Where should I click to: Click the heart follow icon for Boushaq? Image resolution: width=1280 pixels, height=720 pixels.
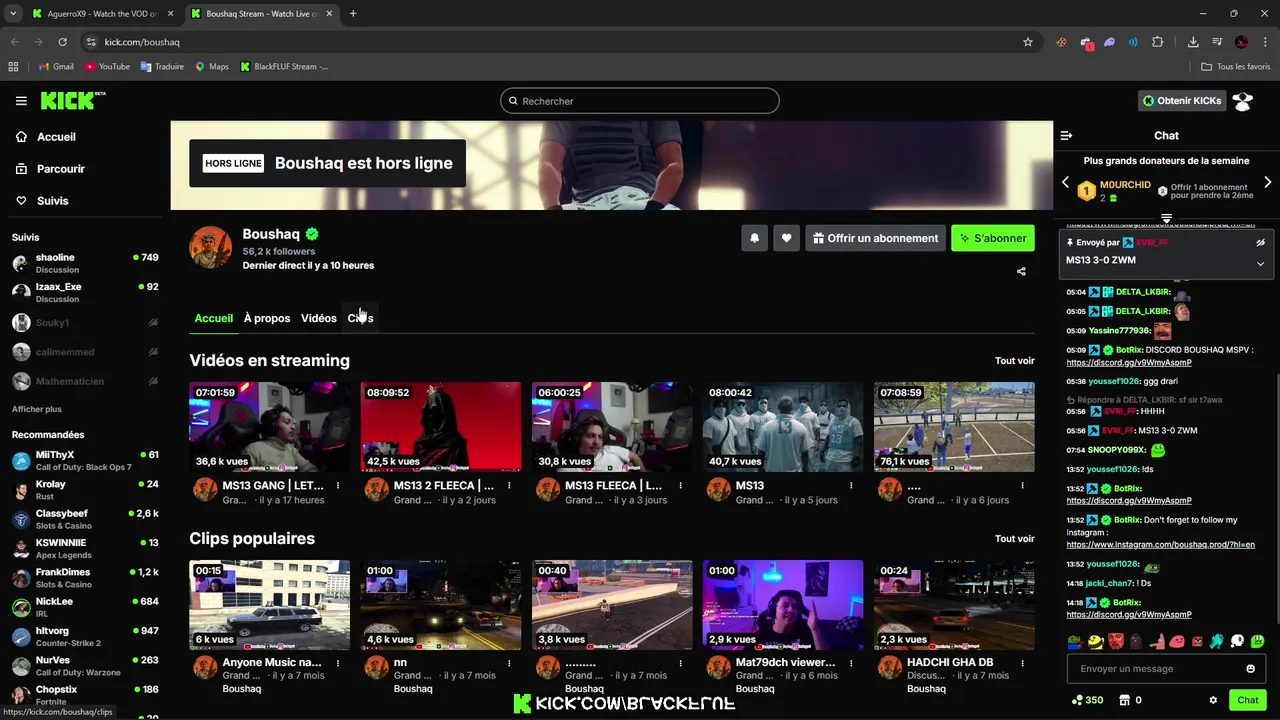pos(786,238)
